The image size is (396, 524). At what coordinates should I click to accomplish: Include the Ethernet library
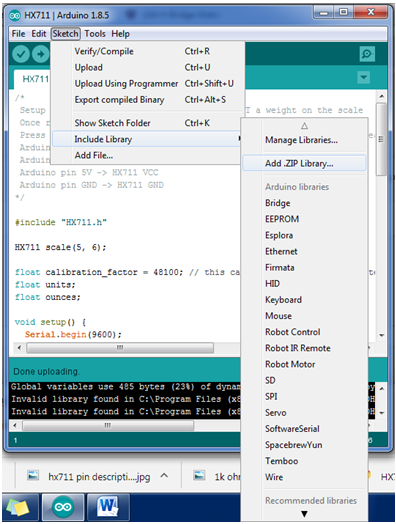tap(304, 251)
